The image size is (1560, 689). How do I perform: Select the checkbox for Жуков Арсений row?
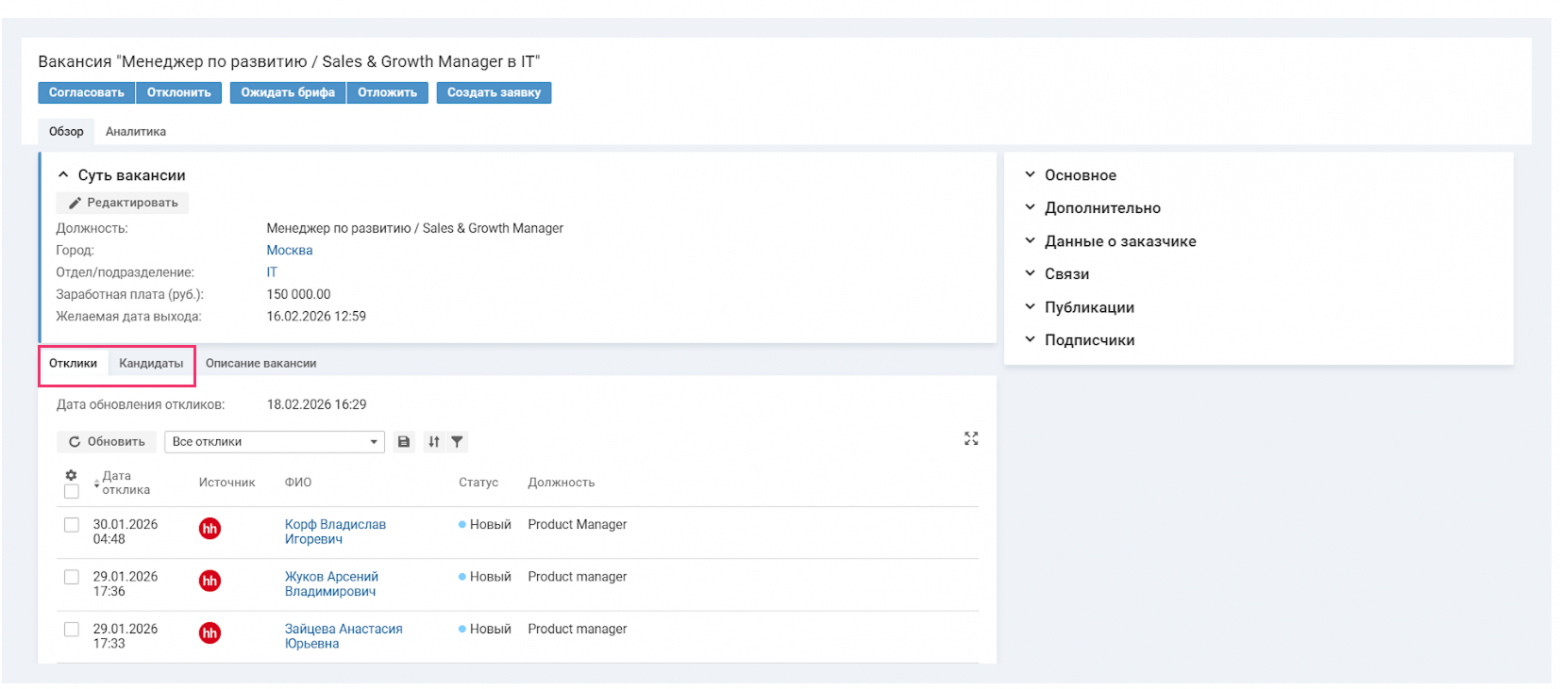pyautogui.click(x=71, y=577)
